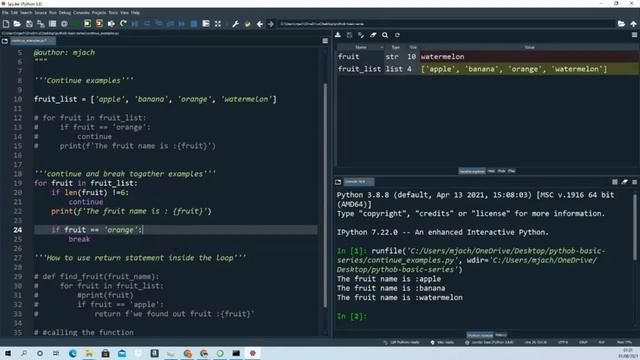Refresh variables in Variable Explorer

[397, 35]
